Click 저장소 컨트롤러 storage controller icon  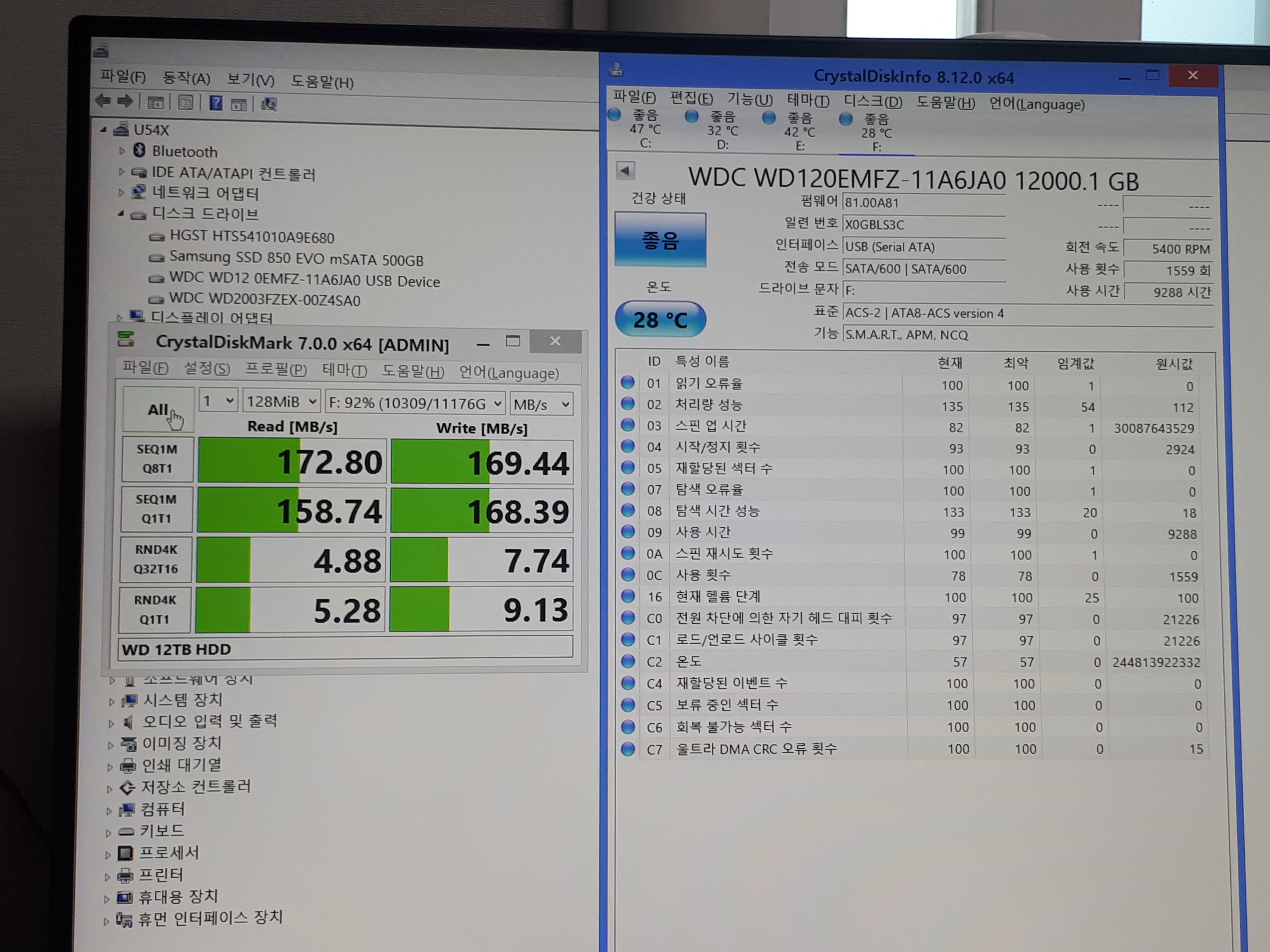click(x=127, y=787)
